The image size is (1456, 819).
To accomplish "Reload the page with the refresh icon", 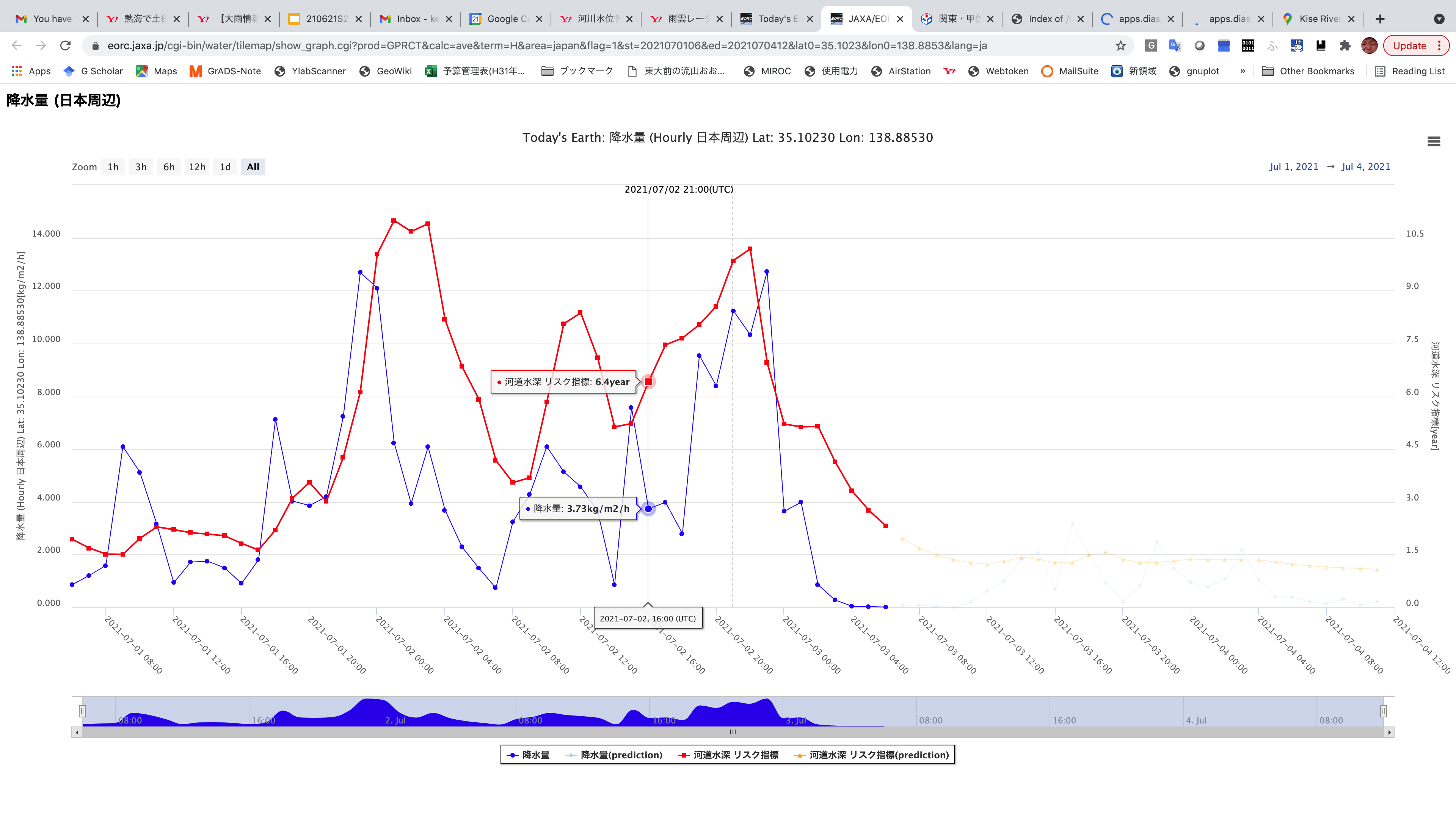I will click(66, 46).
